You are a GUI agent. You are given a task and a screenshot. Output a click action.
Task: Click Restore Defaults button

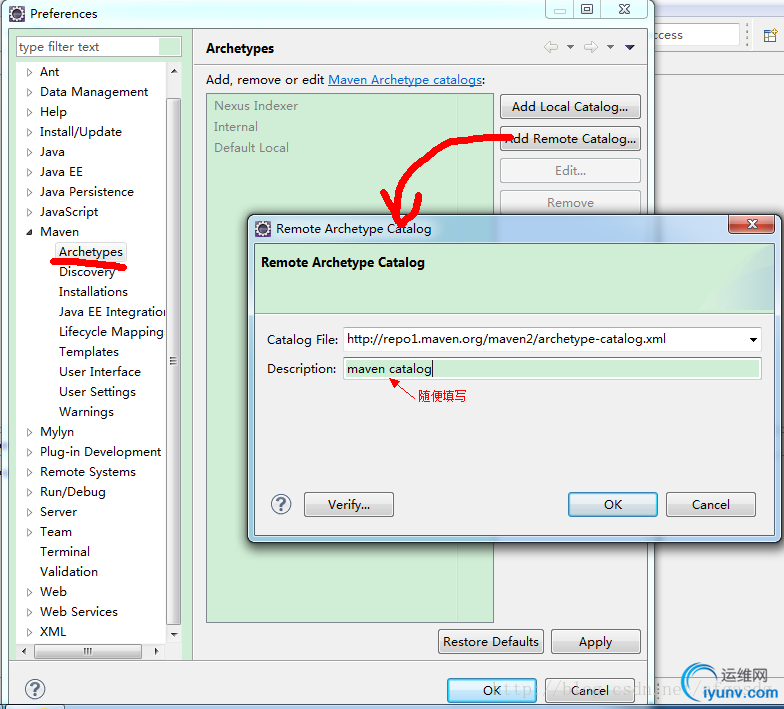tap(490, 642)
